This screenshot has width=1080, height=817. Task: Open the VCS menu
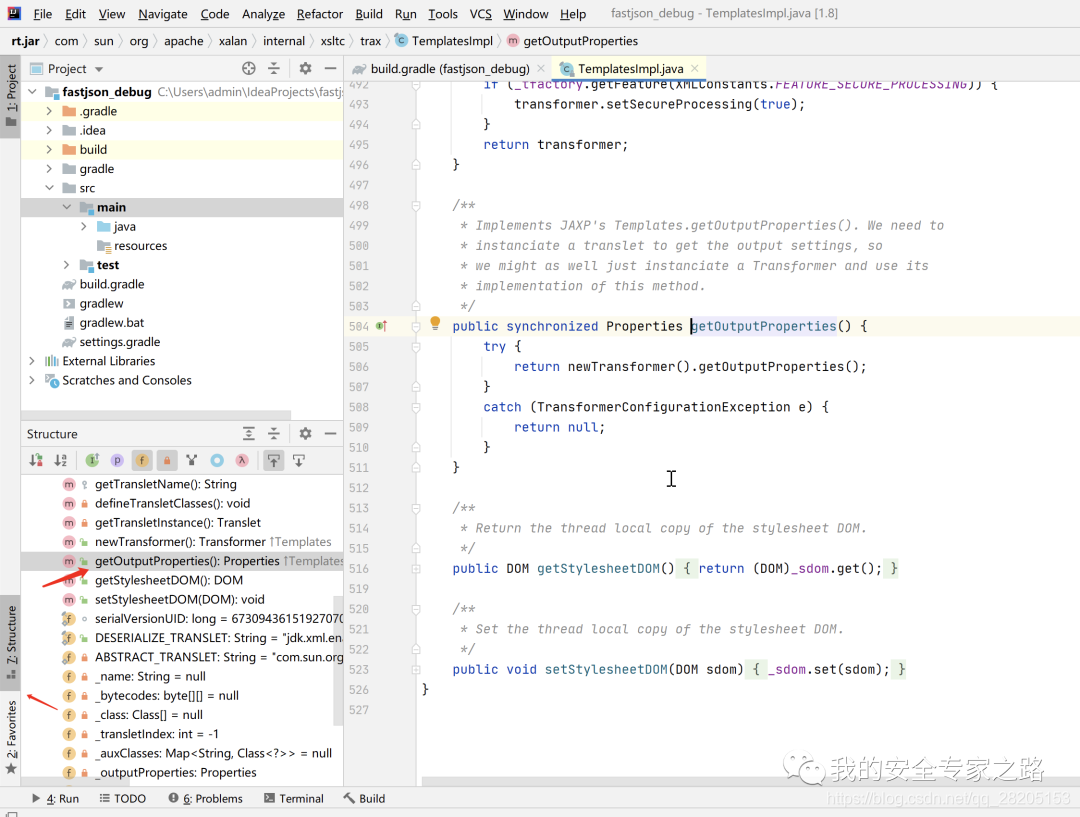(x=480, y=14)
